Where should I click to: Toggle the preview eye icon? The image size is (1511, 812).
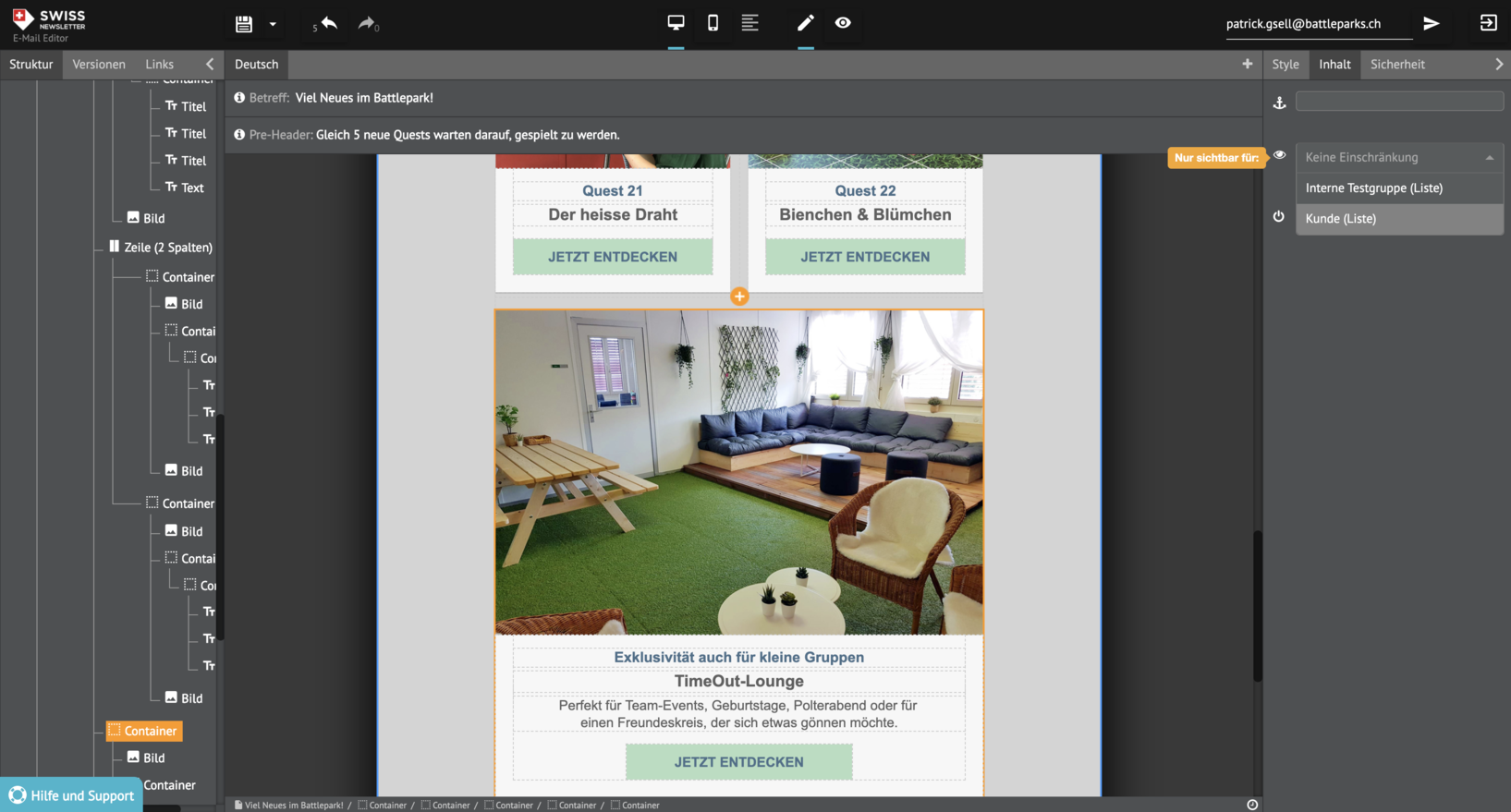(x=843, y=23)
